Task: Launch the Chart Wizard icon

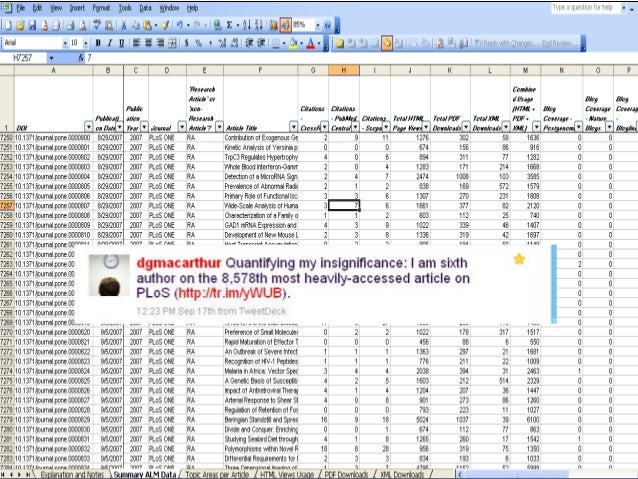Action: coord(273,26)
